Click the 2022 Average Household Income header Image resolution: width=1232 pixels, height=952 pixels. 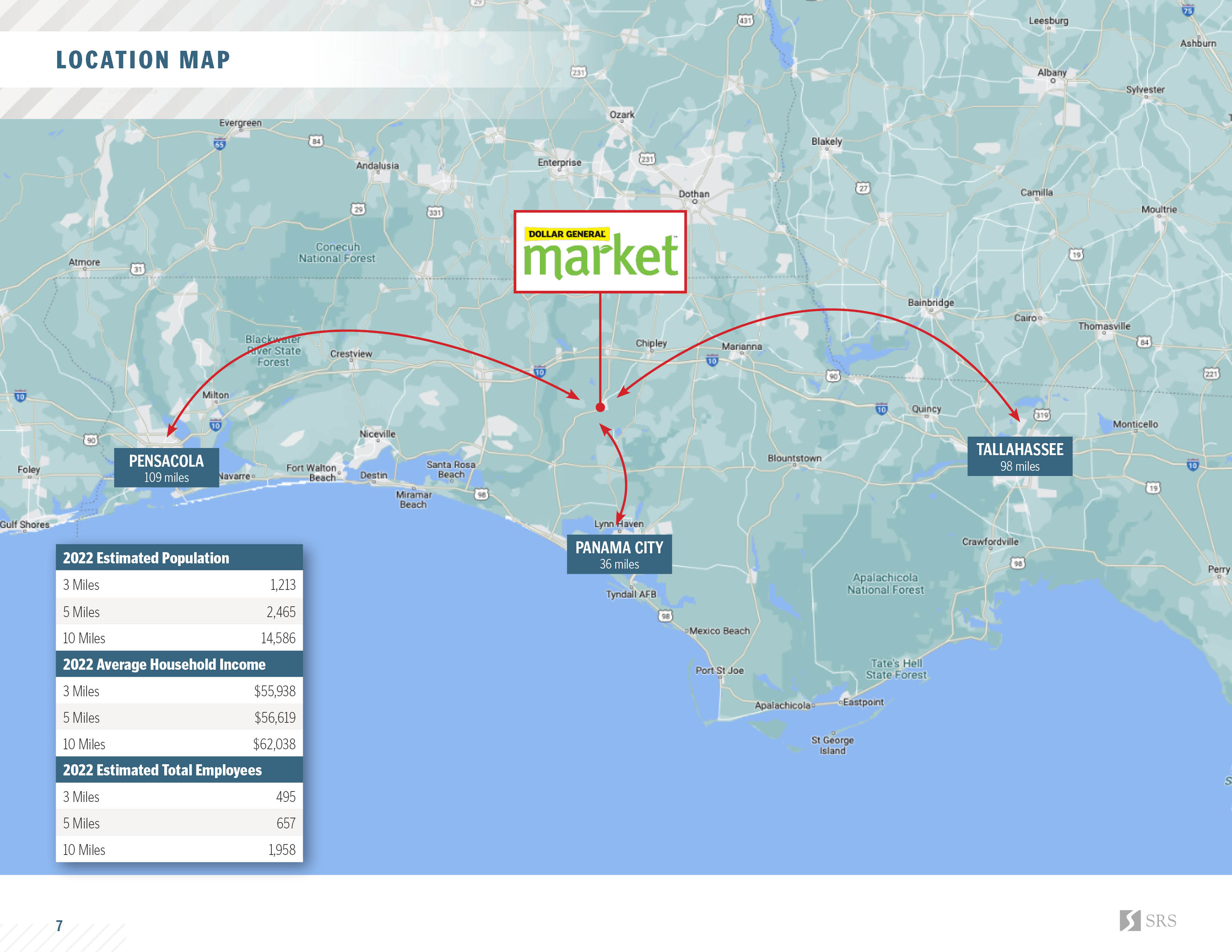click(179, 665)
